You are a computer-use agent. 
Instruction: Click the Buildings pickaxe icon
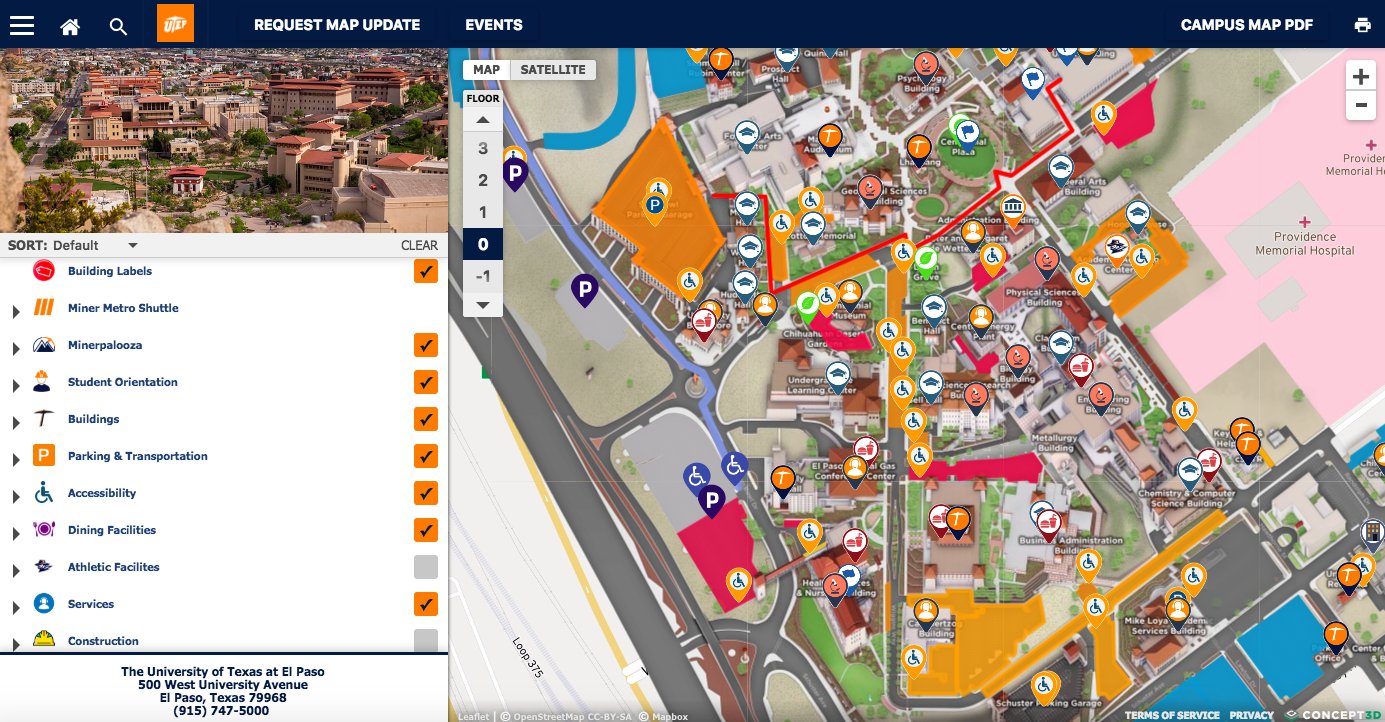click(x=43, y=419)
